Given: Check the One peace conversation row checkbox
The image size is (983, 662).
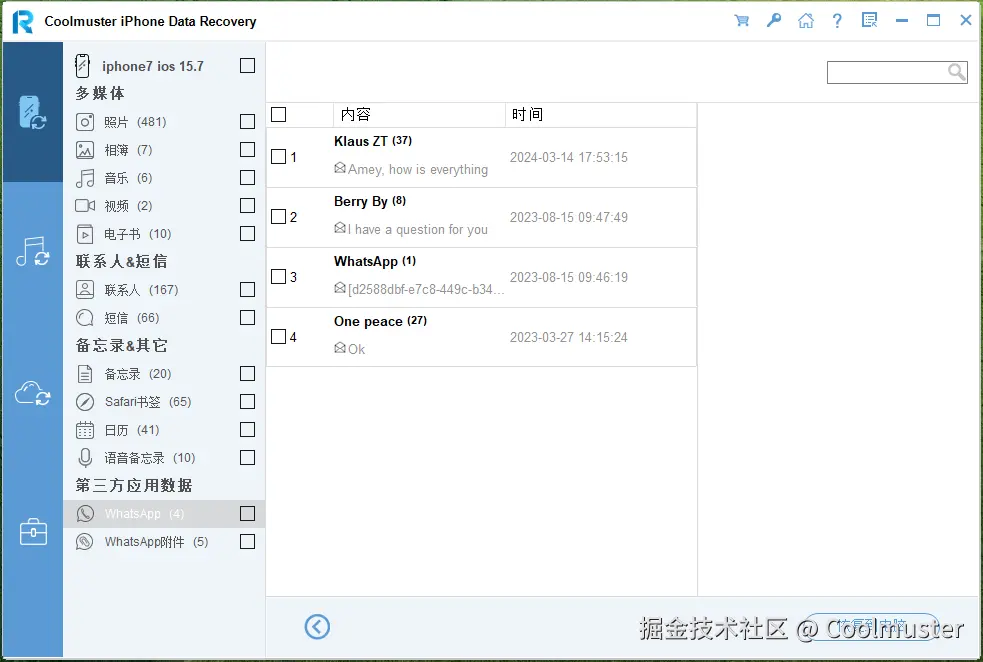Looking at the screenshot, I should click(278, 337).
